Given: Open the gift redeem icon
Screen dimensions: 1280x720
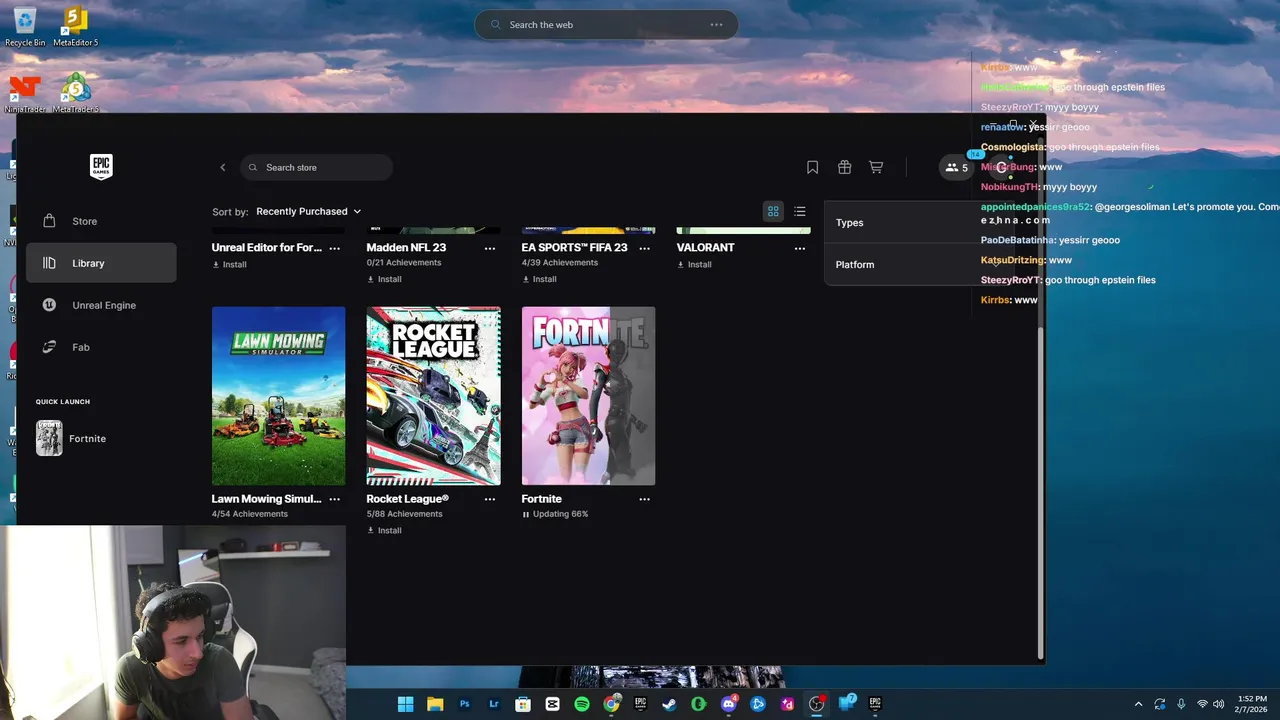Looking at the screenshot, I should click(845, 167).
